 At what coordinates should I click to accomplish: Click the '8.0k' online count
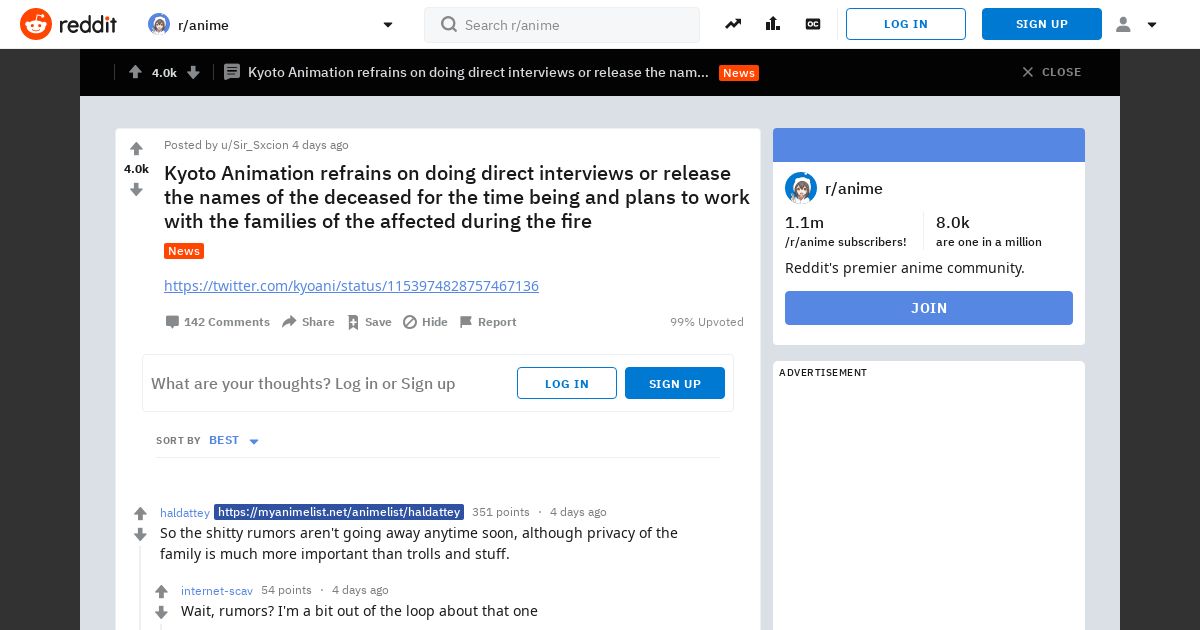953,223
